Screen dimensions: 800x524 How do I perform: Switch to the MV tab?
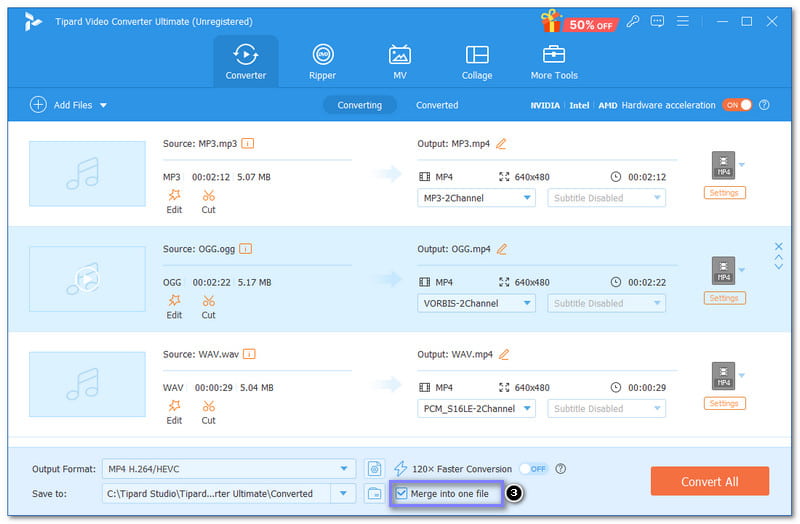pyautogui.click(x=399, y=62)
